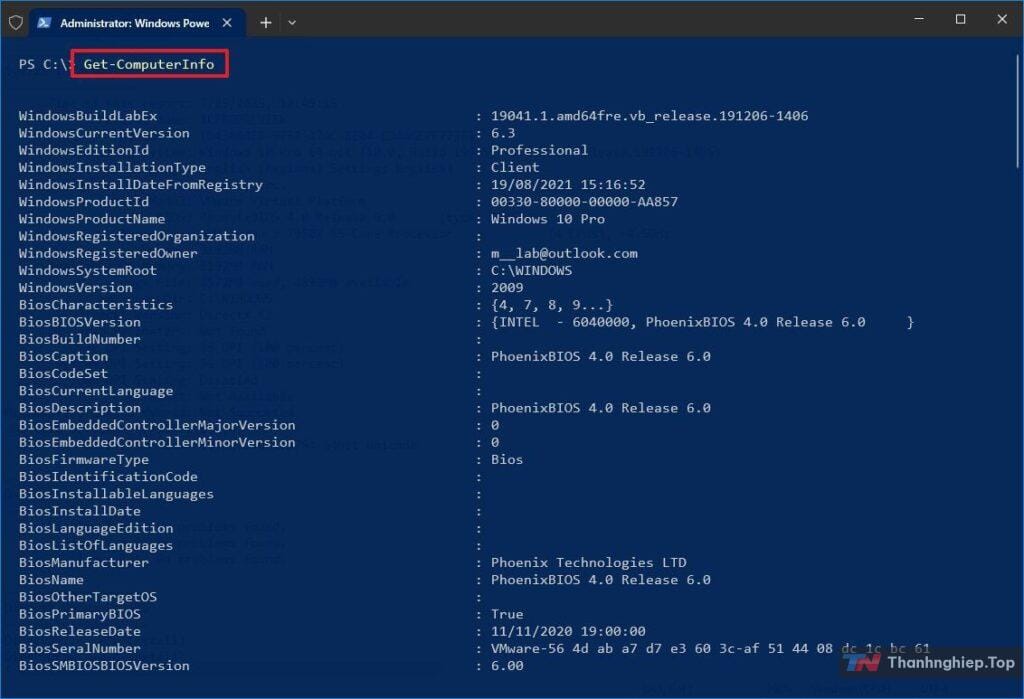The width and height of the screenshot is (1024, 699).
Task: Click the BiosCharacteristics property name
Action: pyautogui.click(x=96, y=305)
